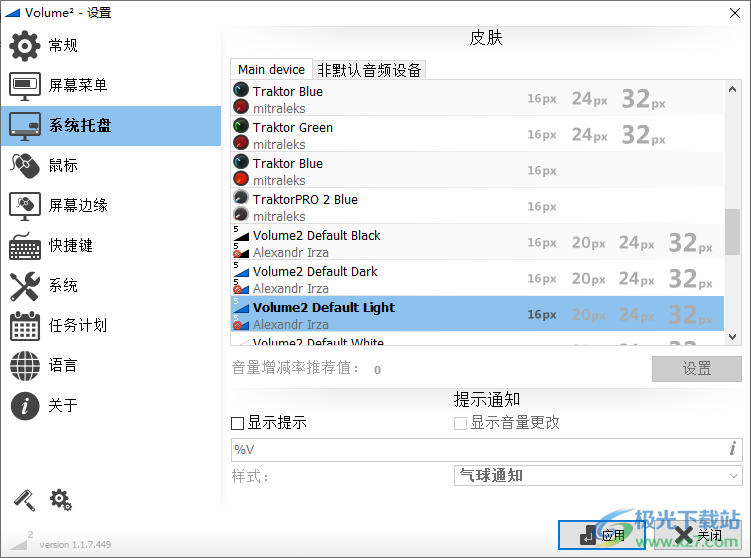Open the 关于 about page
This screenshot has width=751, height=558.
[x=62, y=405]
